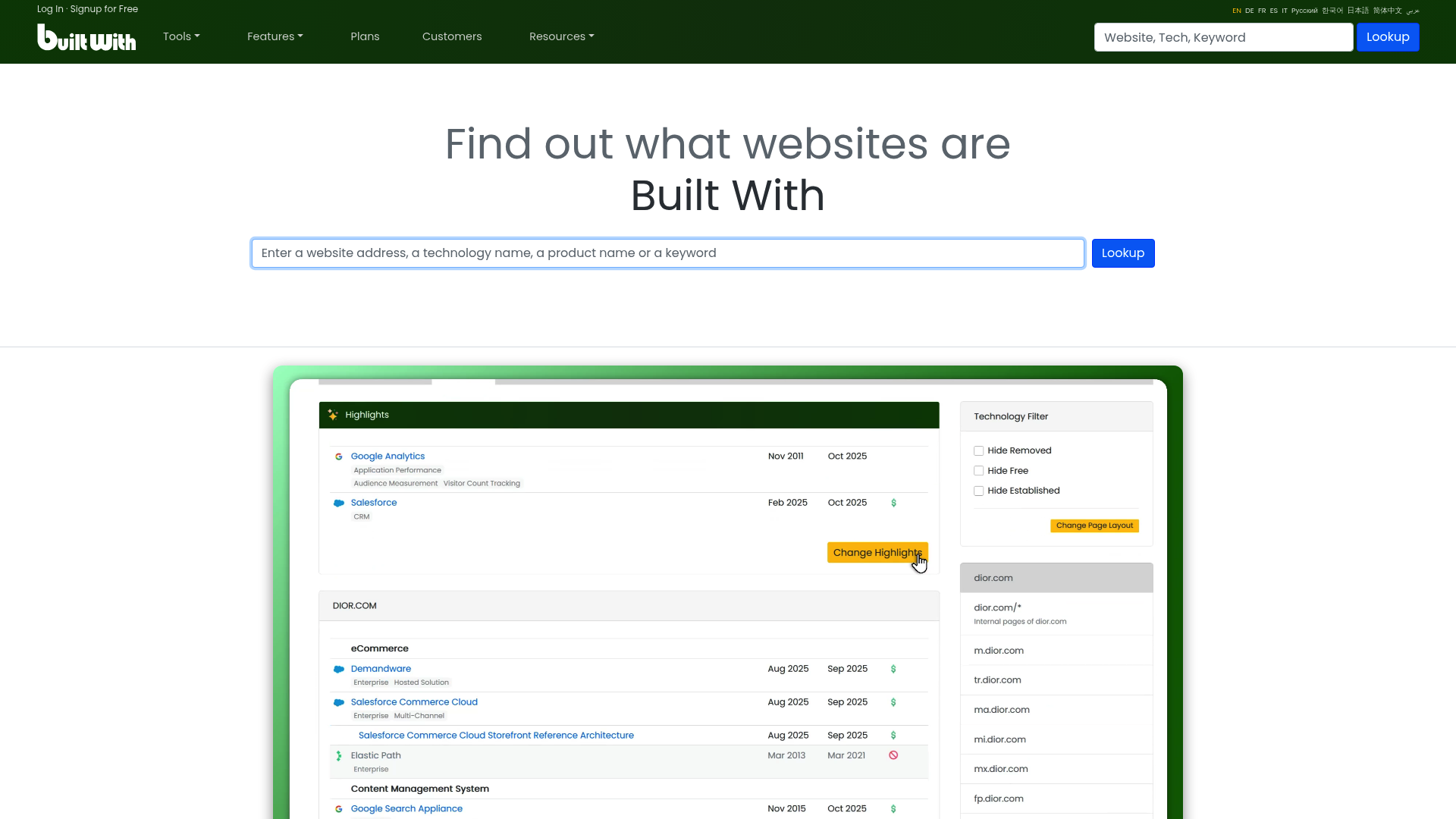Screen dimensions: 1456x819
Task: Check the Hide Free option
Action: click(978, 471)
